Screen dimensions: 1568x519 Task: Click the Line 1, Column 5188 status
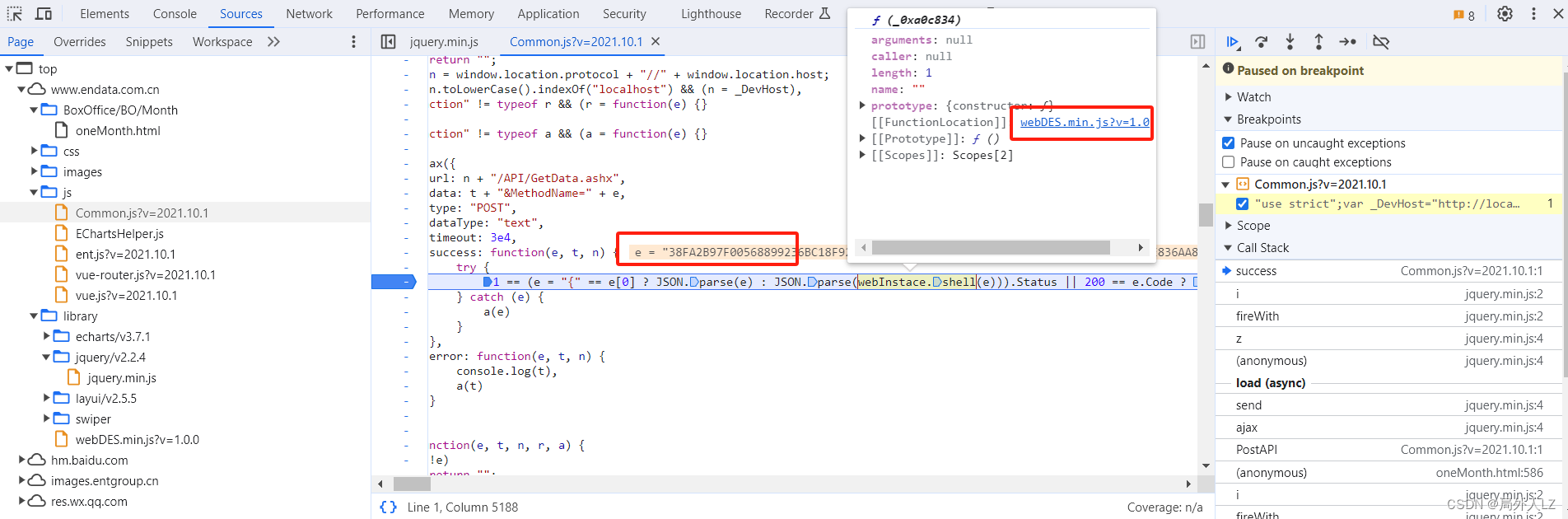point(463,507)
